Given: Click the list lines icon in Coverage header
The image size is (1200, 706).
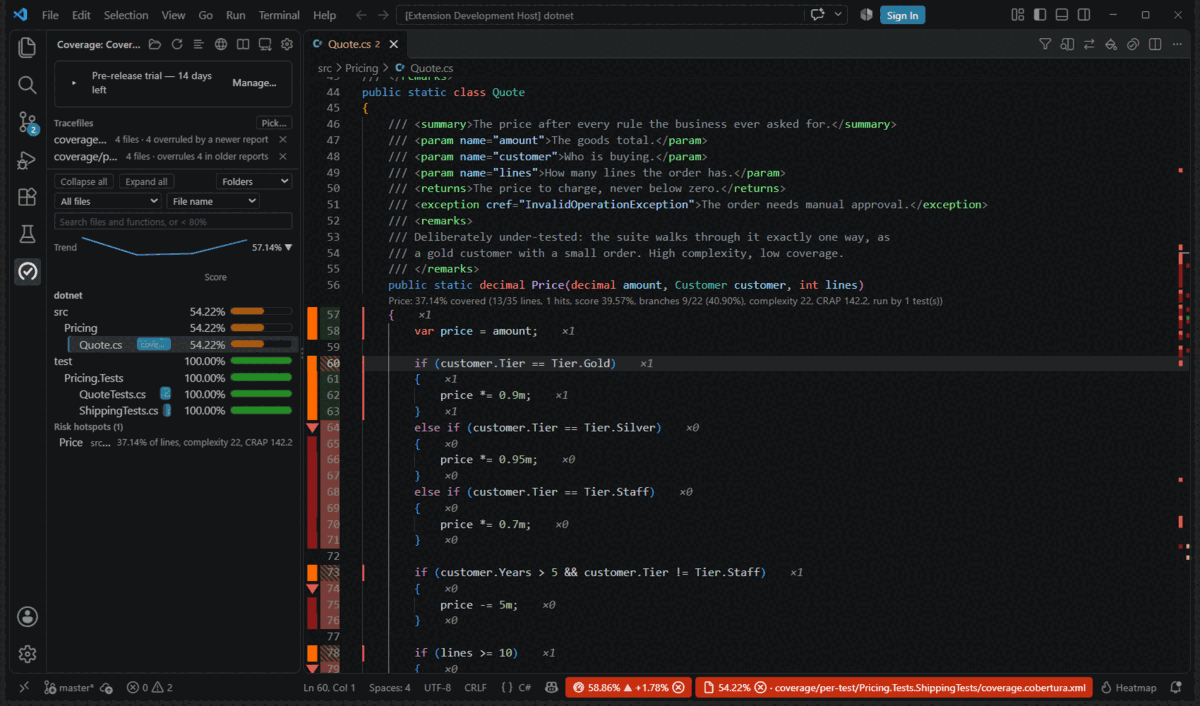Looking at the screenshot, I should pos(199,44).
